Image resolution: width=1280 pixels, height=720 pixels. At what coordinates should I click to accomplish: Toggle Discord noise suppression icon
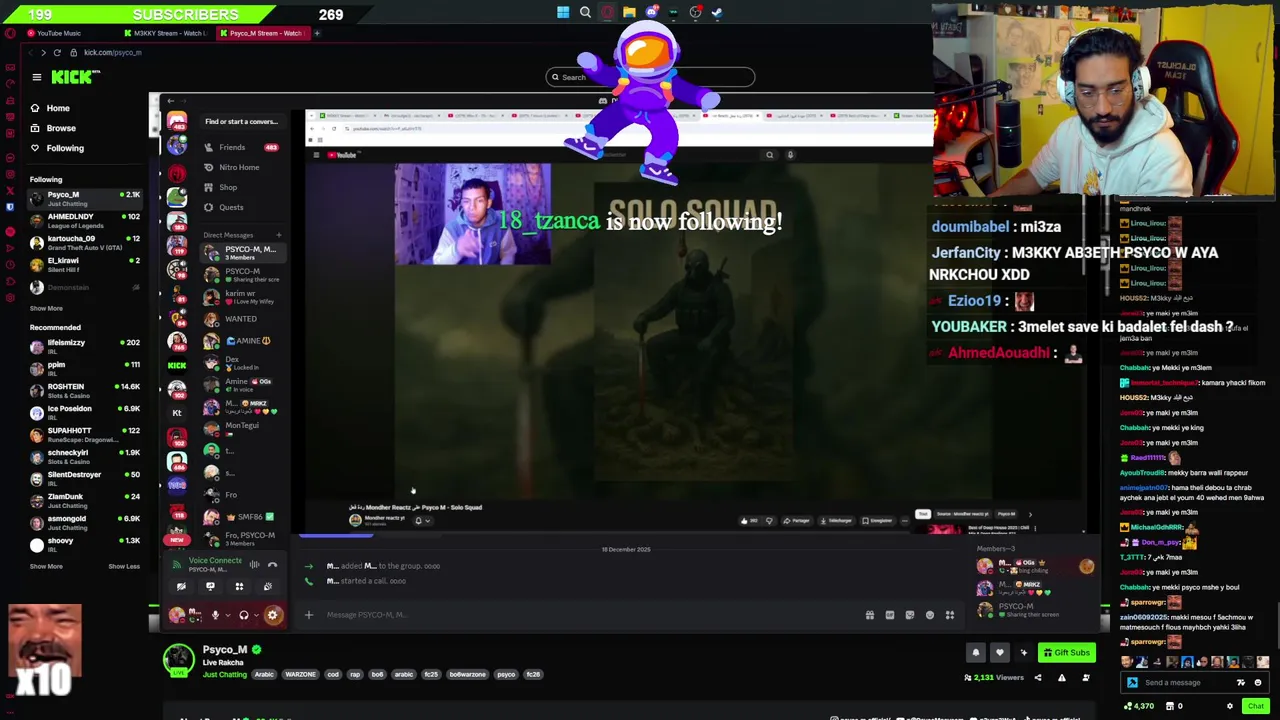(x=254, y=565)
